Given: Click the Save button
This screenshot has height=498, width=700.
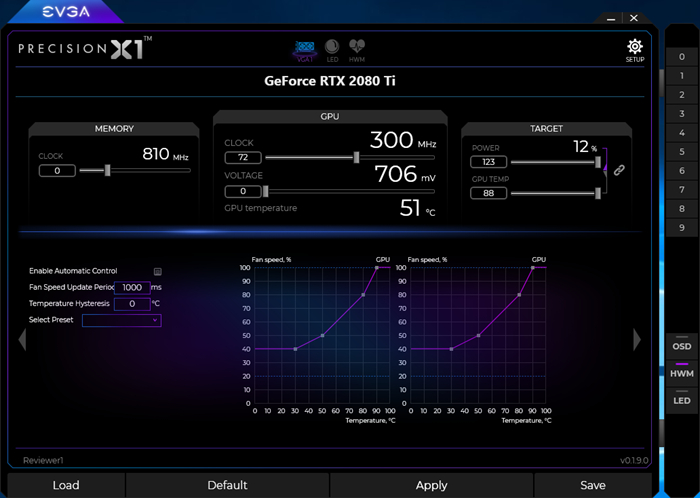Looking at the screenshot, I should click(x=593, y=486).
